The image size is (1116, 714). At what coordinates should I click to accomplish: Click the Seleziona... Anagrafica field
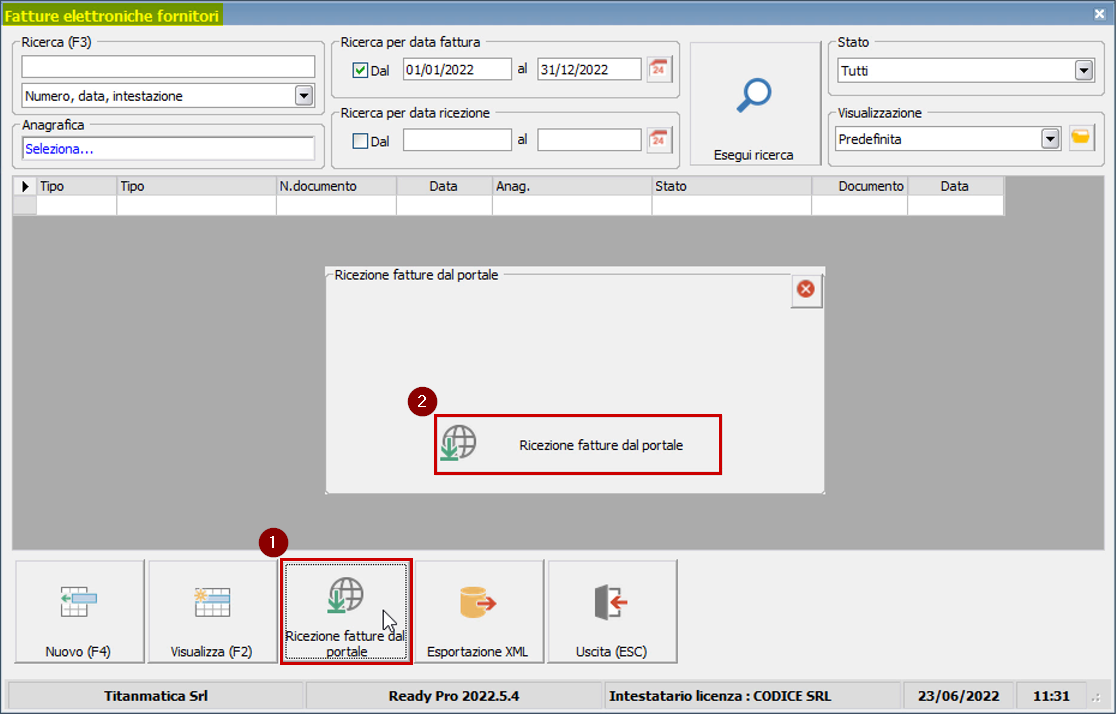point(168,149)
